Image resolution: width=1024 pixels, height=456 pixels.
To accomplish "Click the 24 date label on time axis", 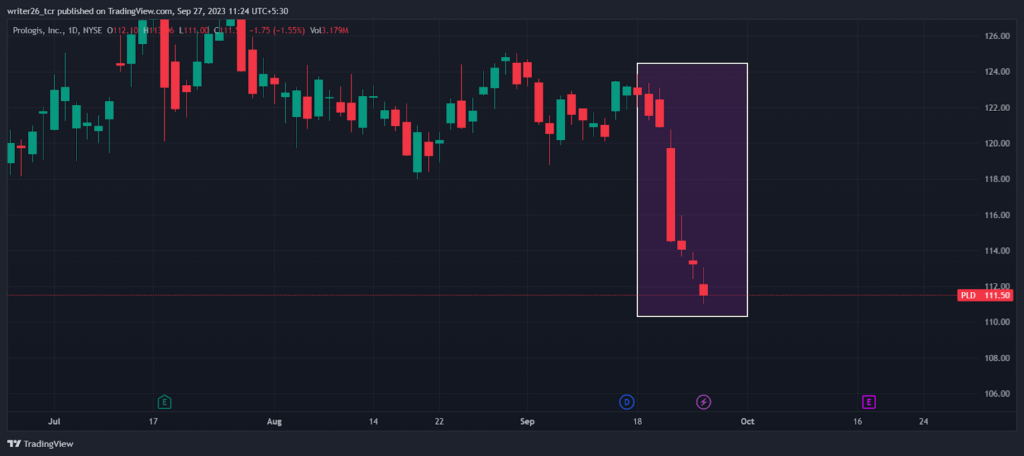I will coord(923,422).
